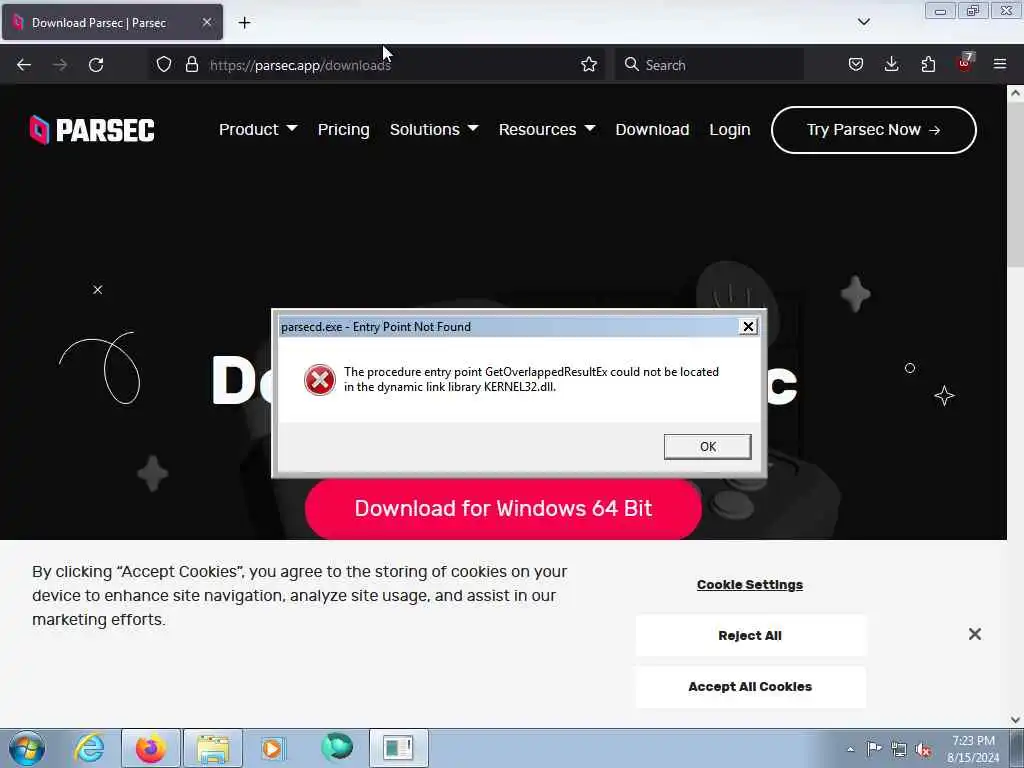Click the Parsec logo

point(92,129)
